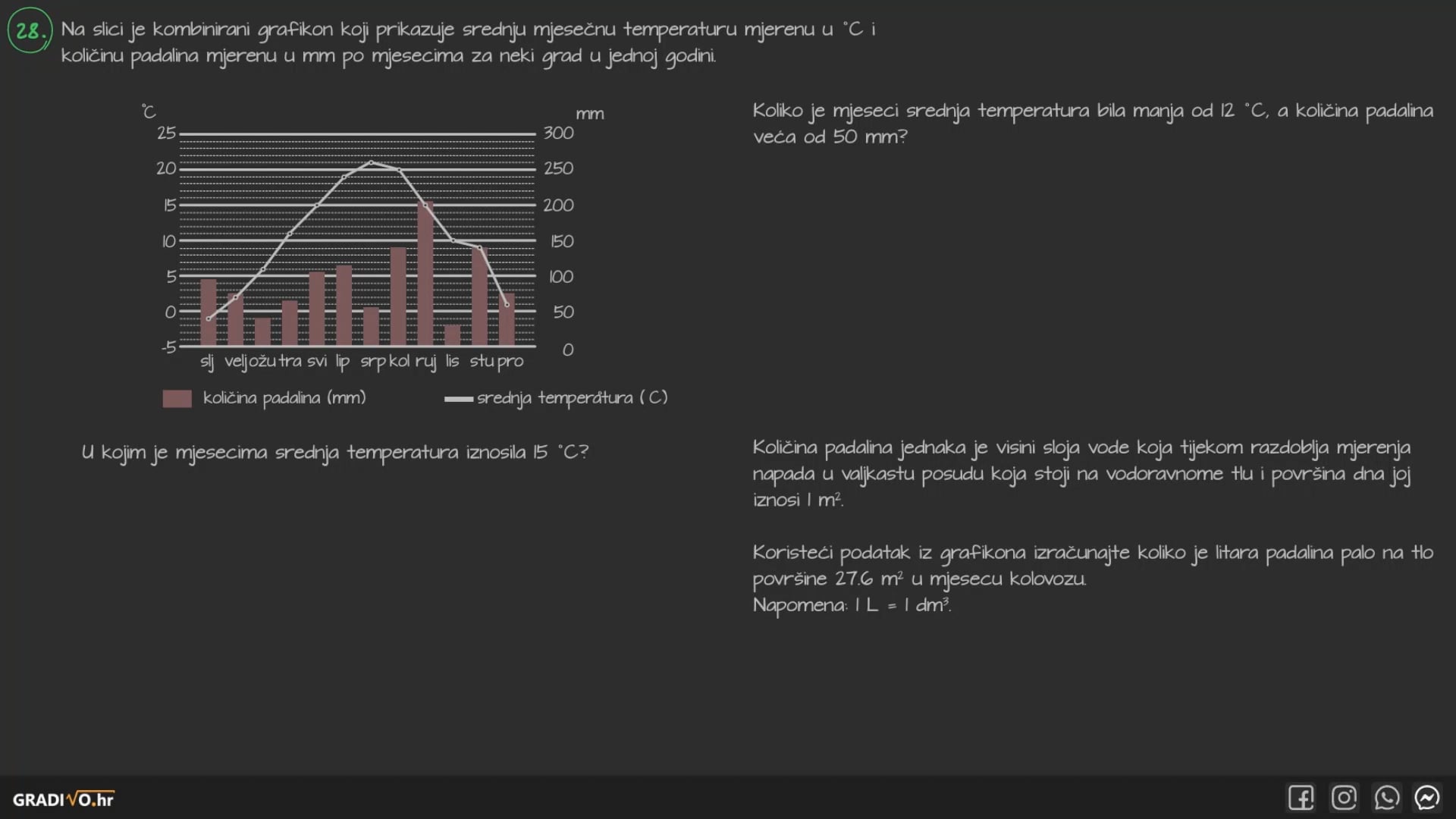Click the °C unit label above left axis
The image size is (1456, 819).
click(x=149, y=112)
